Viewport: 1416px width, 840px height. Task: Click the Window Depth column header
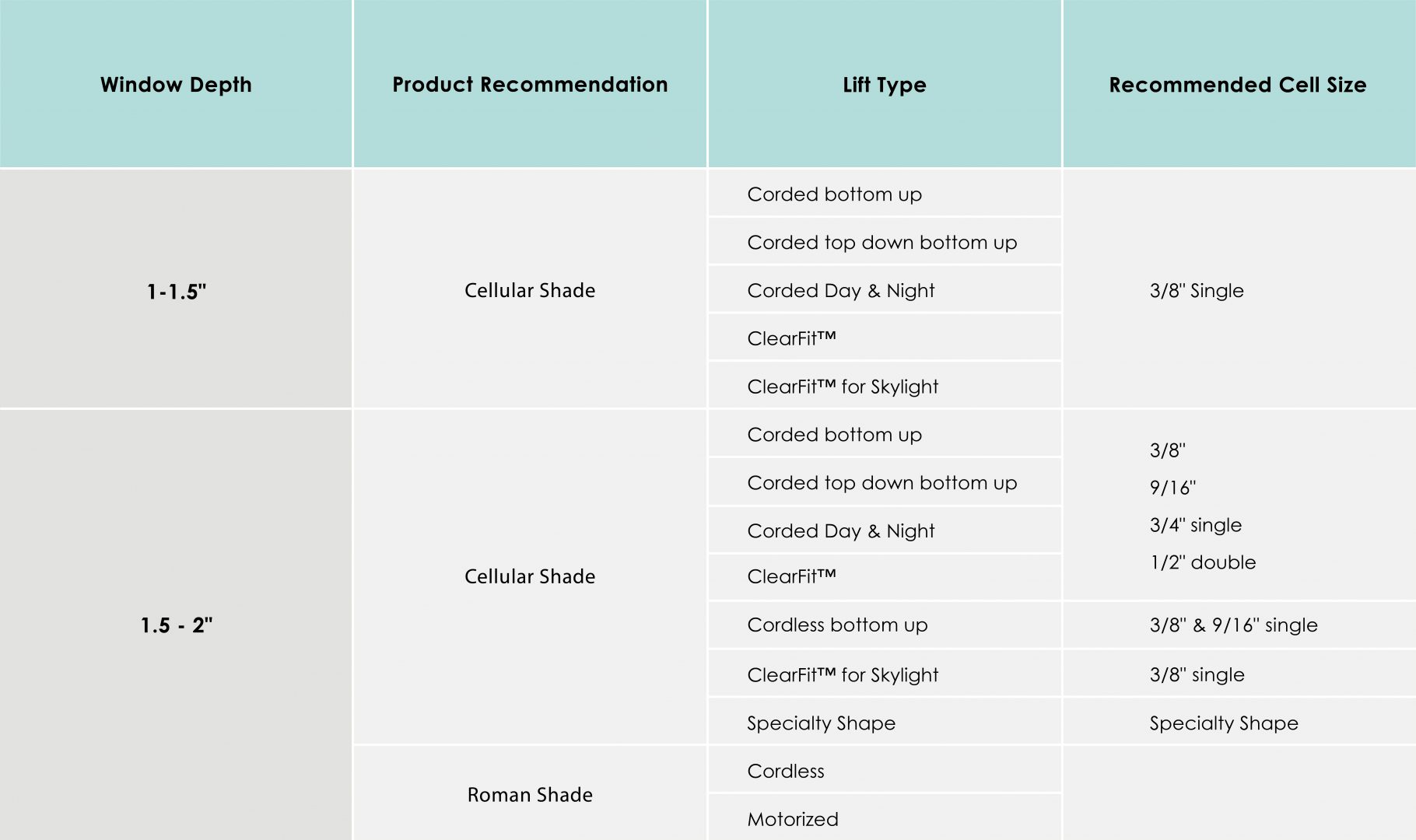(176, 84)
